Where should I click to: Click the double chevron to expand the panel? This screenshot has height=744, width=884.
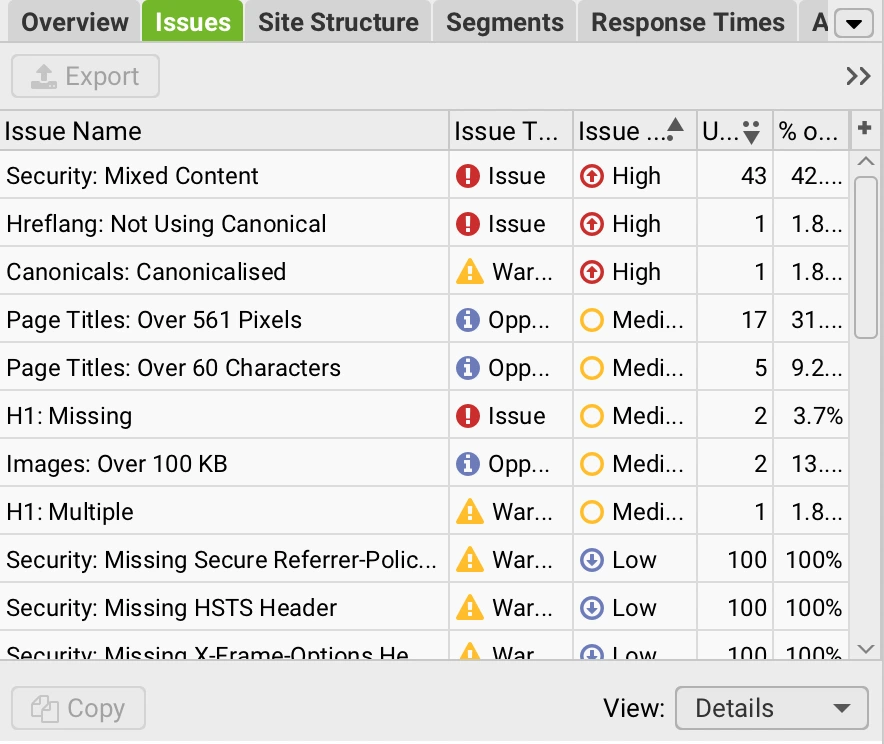858,77
